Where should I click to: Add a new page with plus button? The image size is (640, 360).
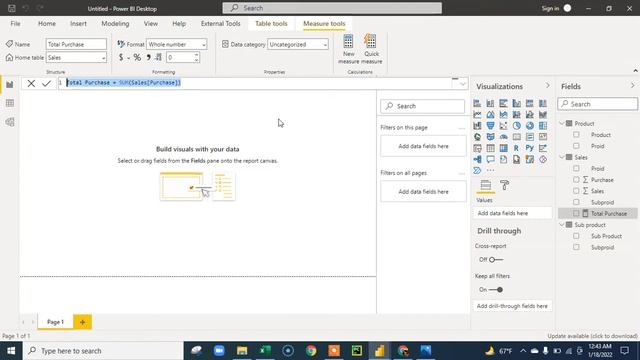pyautogui.click(x=82, y=322)
